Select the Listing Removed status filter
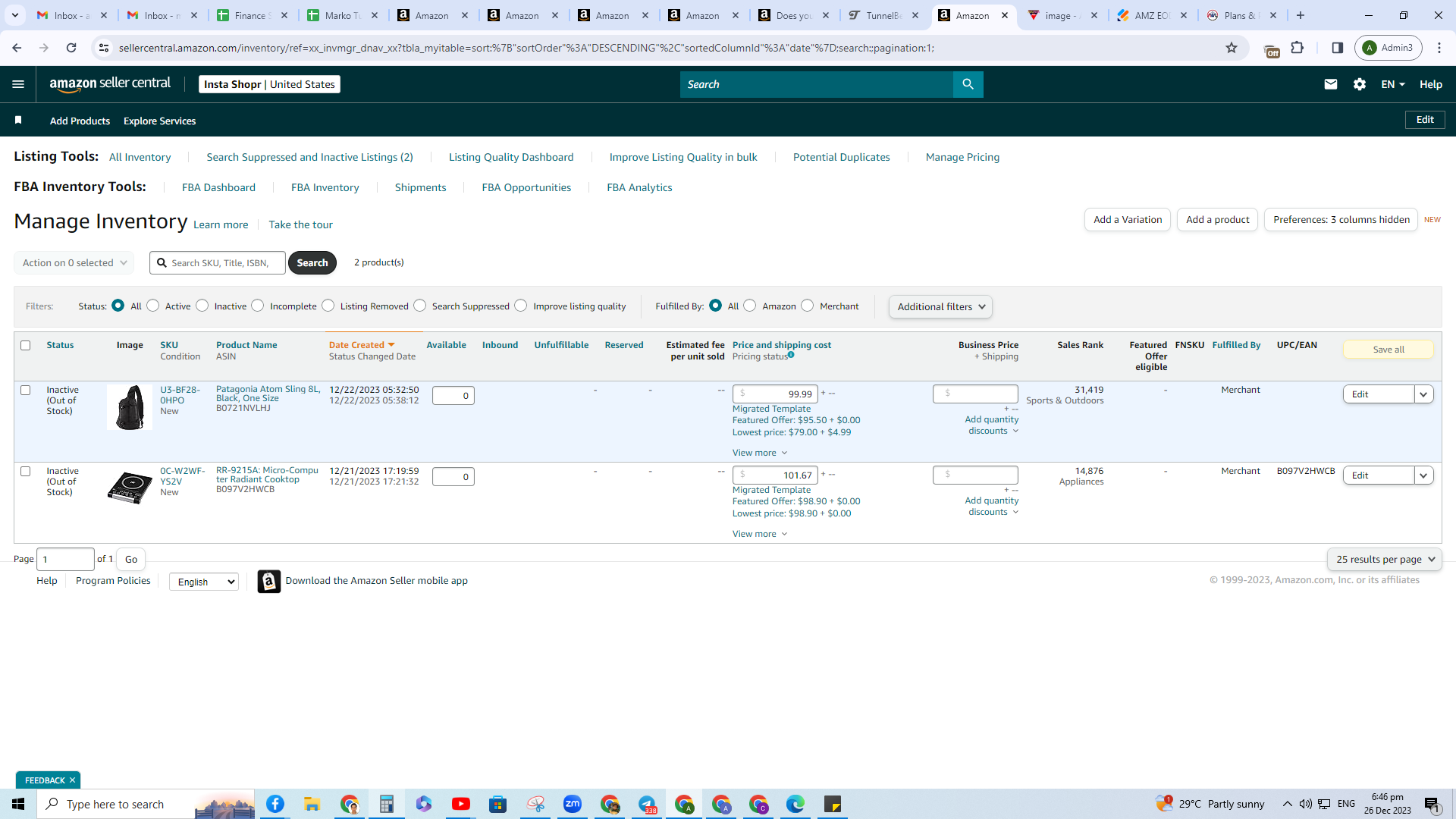This screenshot has width=1456, height=819. [328, 306]
